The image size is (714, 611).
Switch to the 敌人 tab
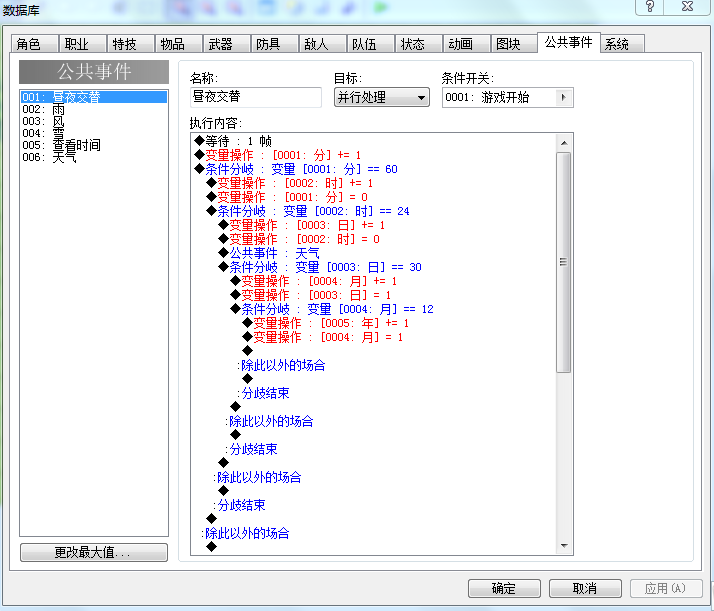click(x=323, y=44)
